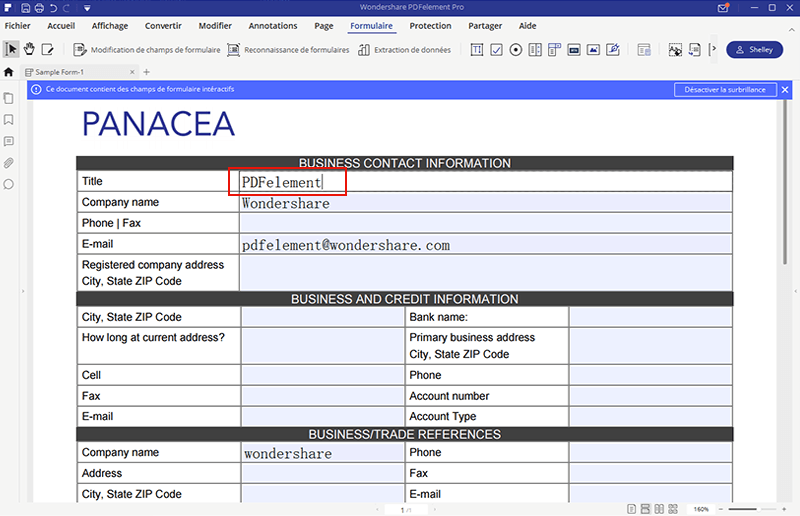Expand the quick access toolbar dropdown arrow
Image resolution: width=800 pixels, height=516 pixels.
87,8
